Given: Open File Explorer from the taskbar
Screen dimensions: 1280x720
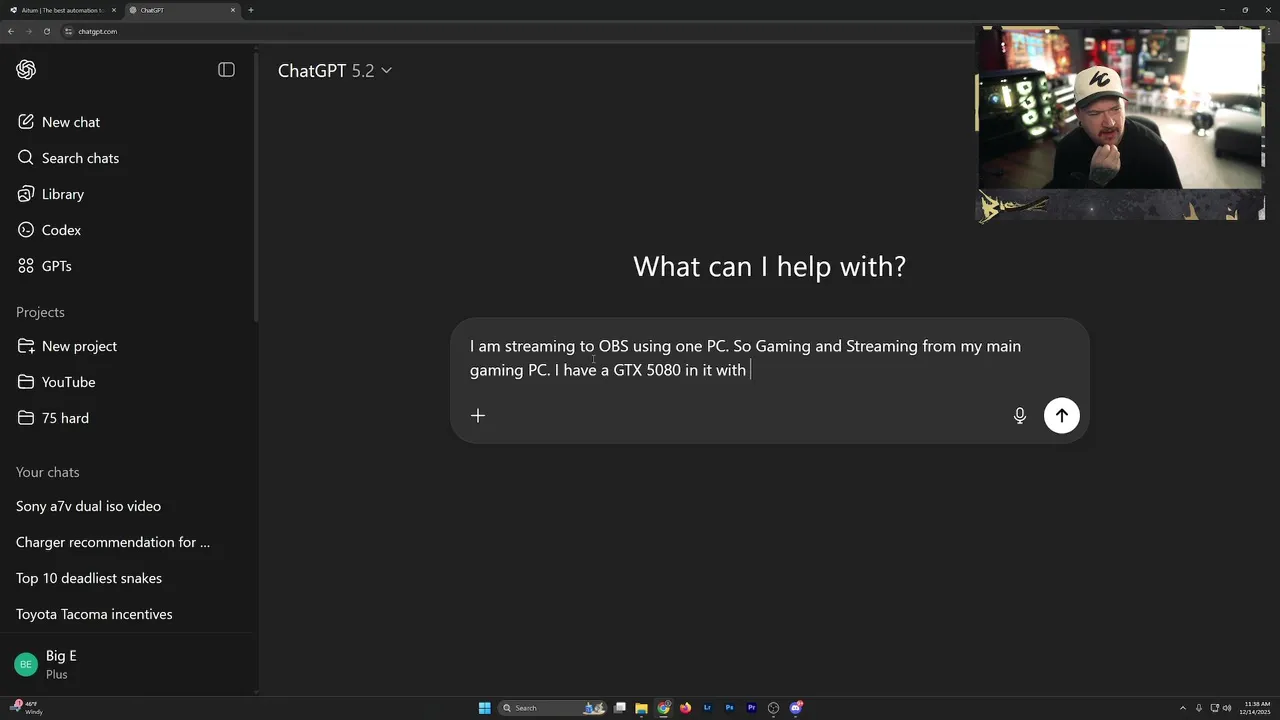Looking at the screenshot, I should coord(641,708).
